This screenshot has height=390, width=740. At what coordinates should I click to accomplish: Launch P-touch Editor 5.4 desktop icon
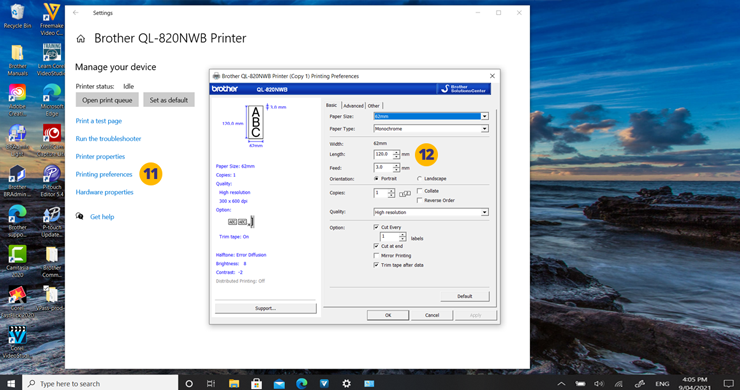tap(51, 181)
